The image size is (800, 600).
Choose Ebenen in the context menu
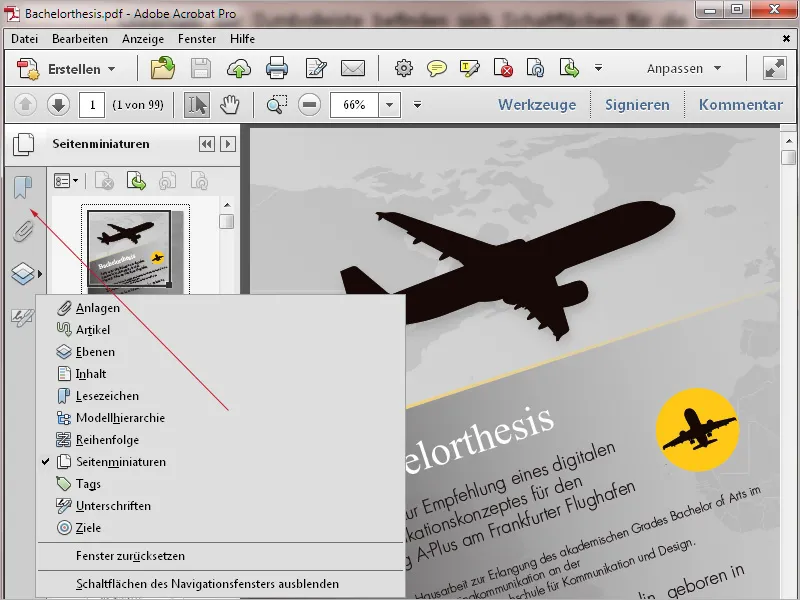tap(221, 352)
